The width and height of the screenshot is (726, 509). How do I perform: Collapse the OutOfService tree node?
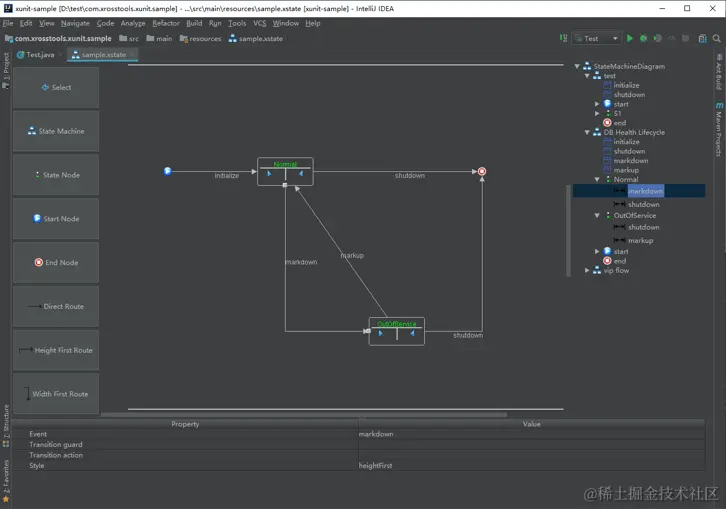click(597, 215)
